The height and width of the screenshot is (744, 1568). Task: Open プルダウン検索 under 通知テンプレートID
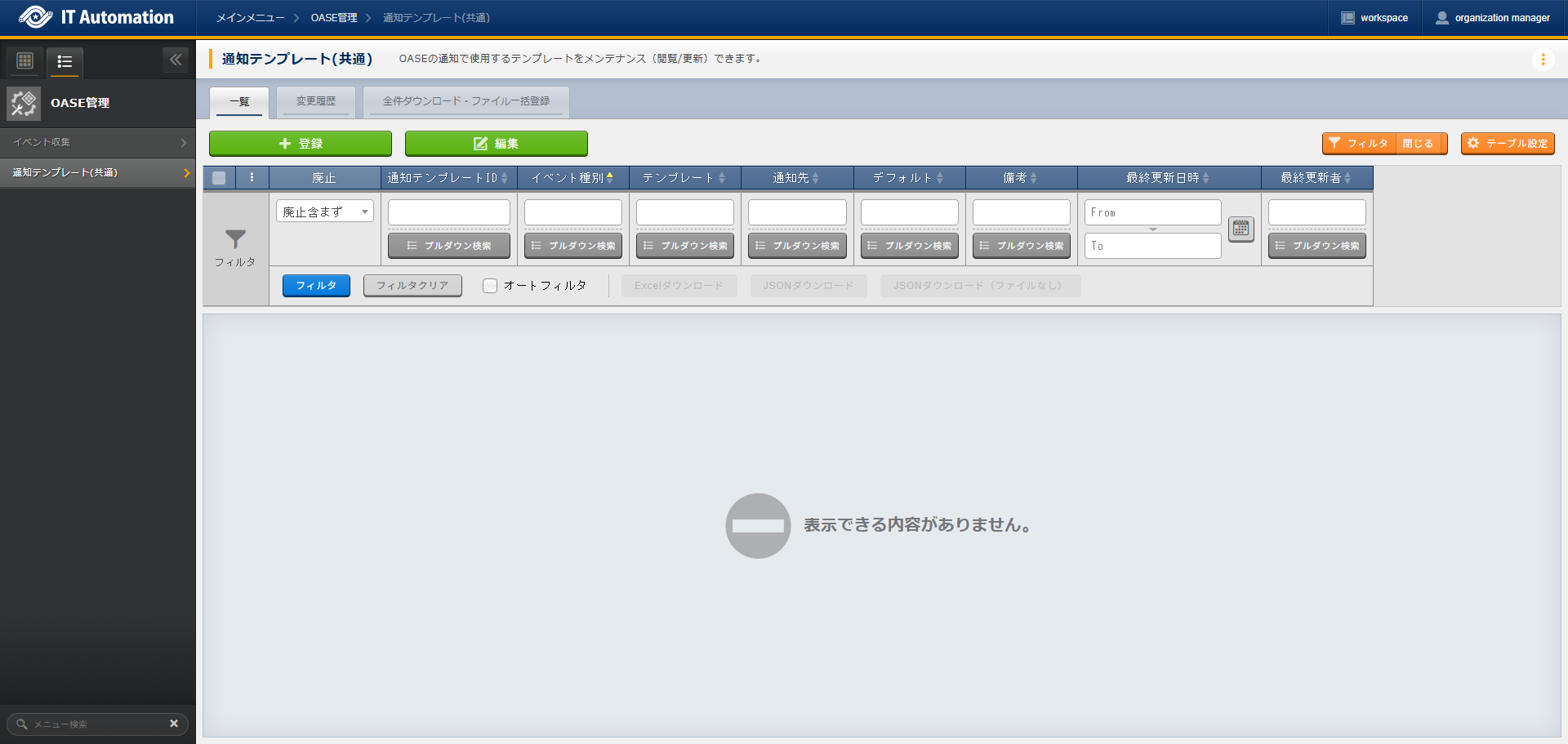(x=448, y=246)
